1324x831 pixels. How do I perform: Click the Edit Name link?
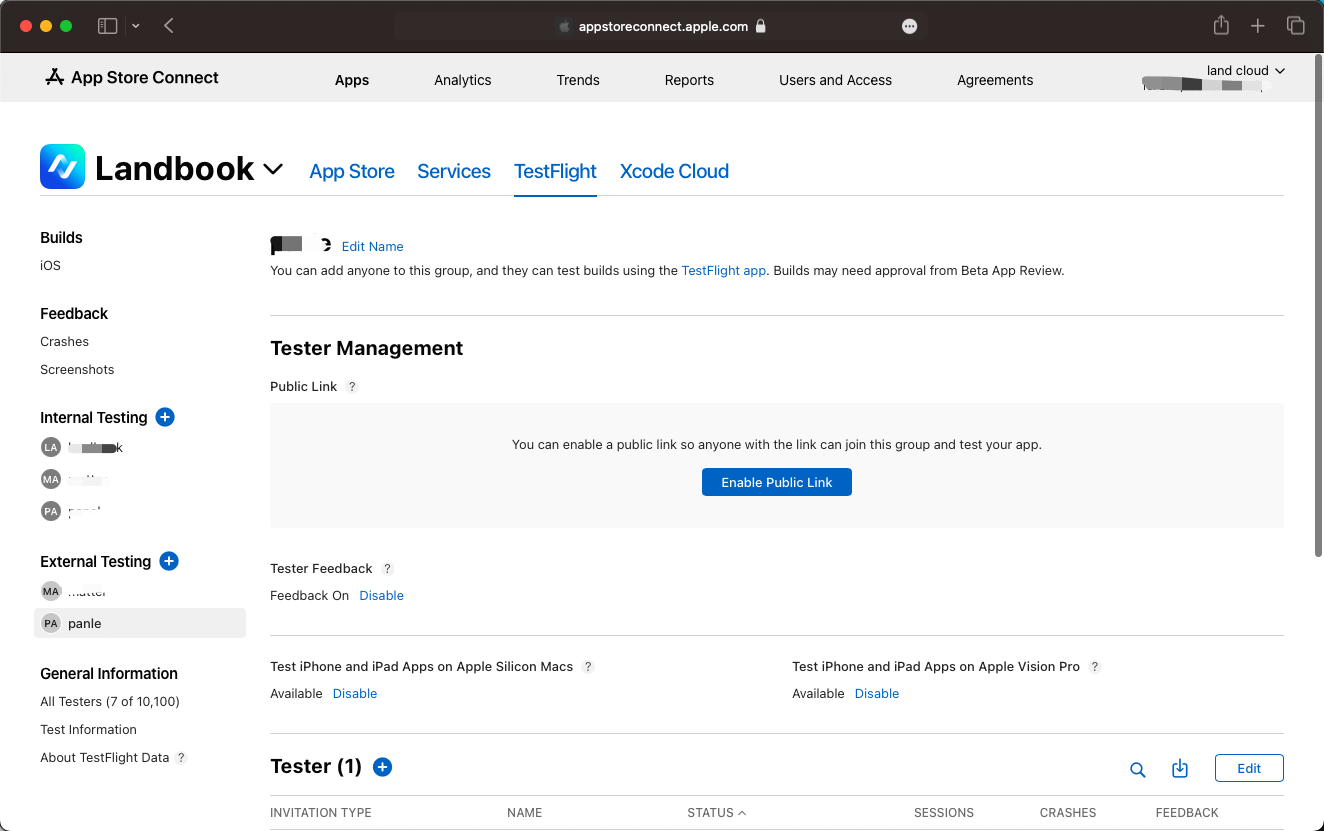click(373, 247)
